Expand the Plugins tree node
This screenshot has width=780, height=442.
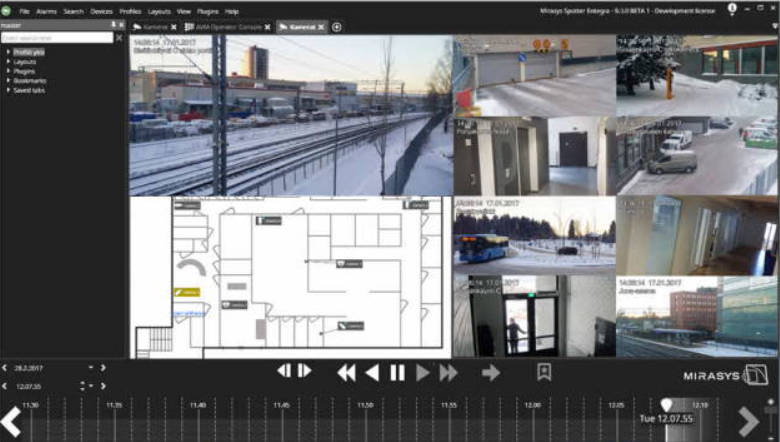9,71
